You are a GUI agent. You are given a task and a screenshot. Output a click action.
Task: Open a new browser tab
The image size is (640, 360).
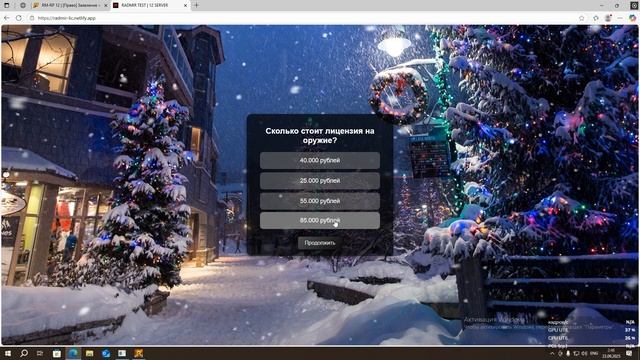coord(196,5)
